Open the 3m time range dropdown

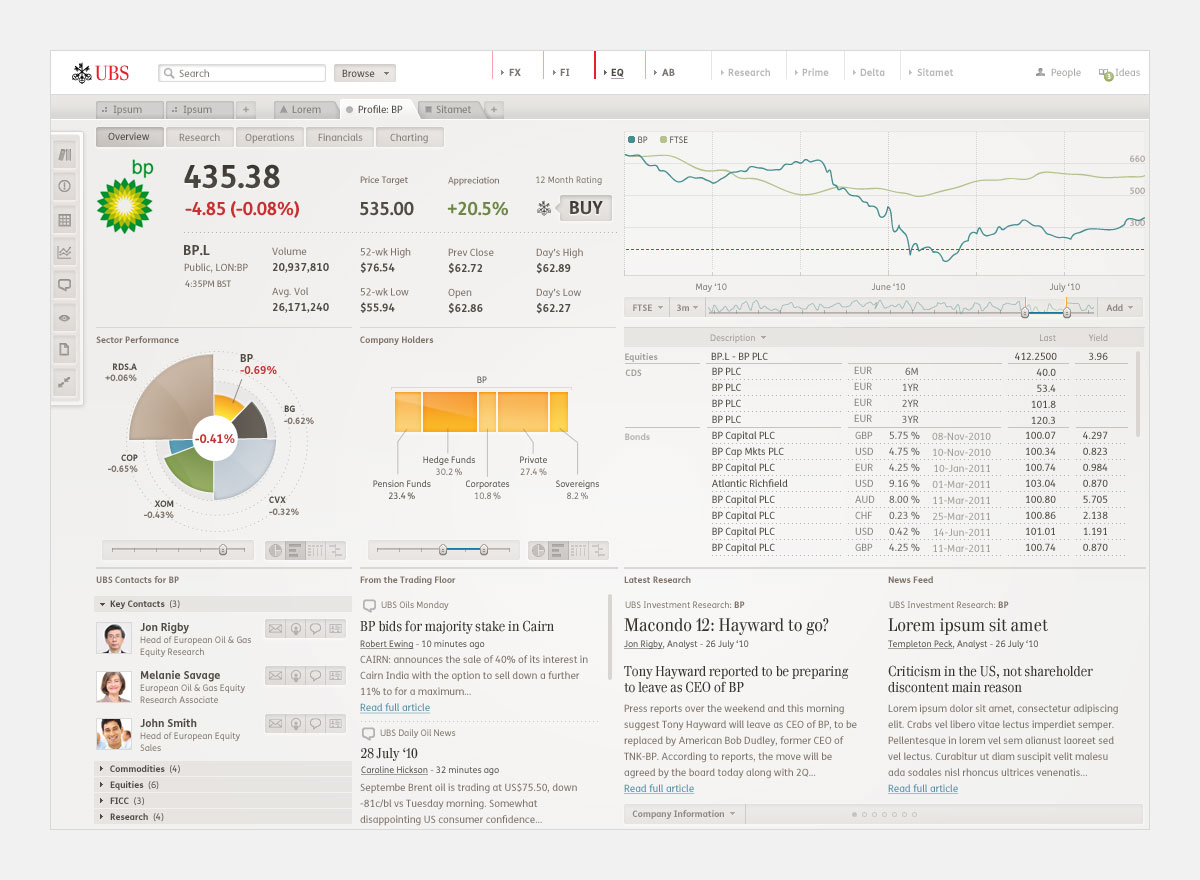click(686, 308)
